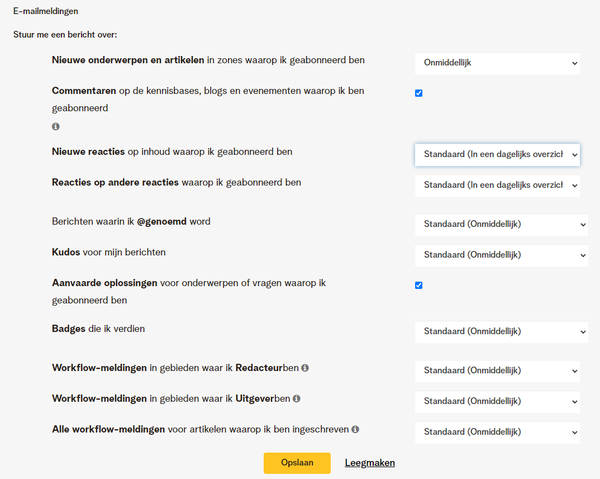Click the yellow Opslaan button
Viewport: 600px width, 479px height.
(x=297, y=463)
